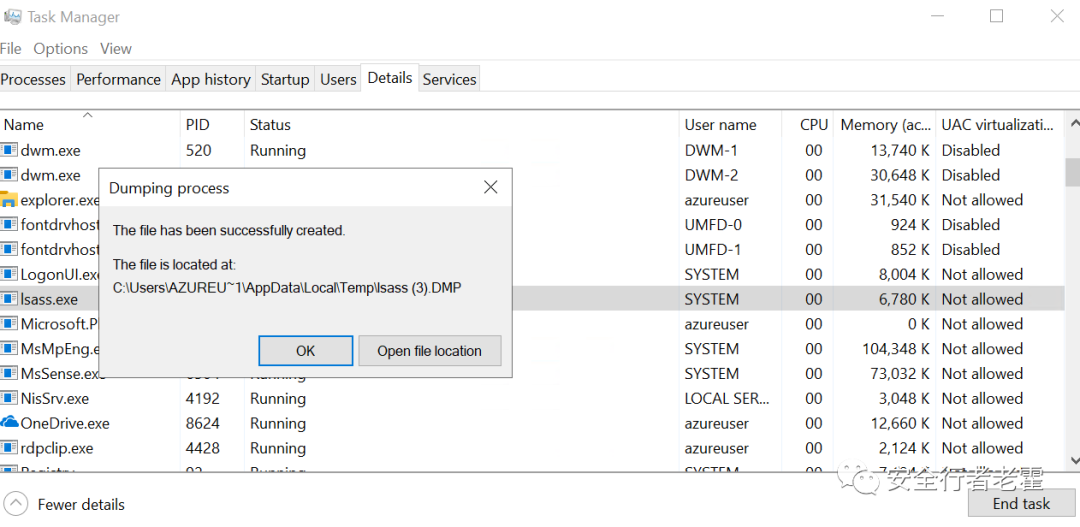Screen dimensions: 1080x527
Task: Click user name UMFD-1
Action: coord(713,249)
